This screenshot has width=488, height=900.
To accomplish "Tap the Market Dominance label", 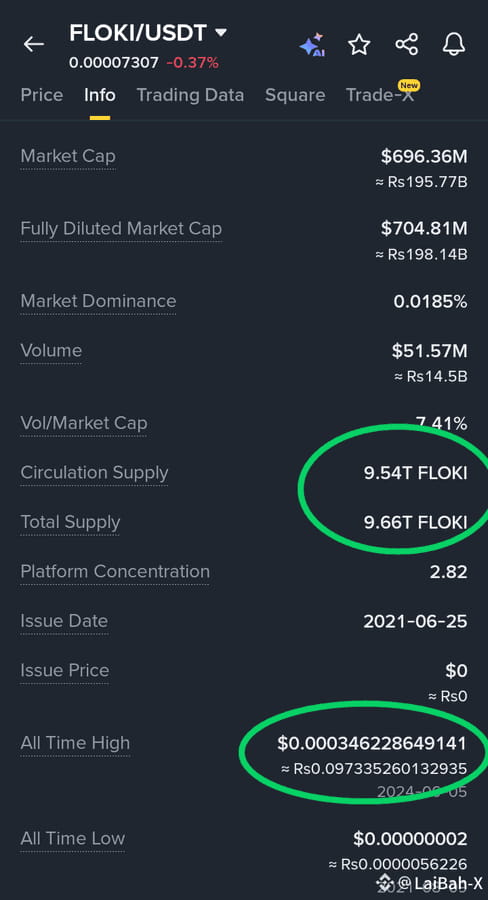I will pyautogui.click(x=98, y=301).
